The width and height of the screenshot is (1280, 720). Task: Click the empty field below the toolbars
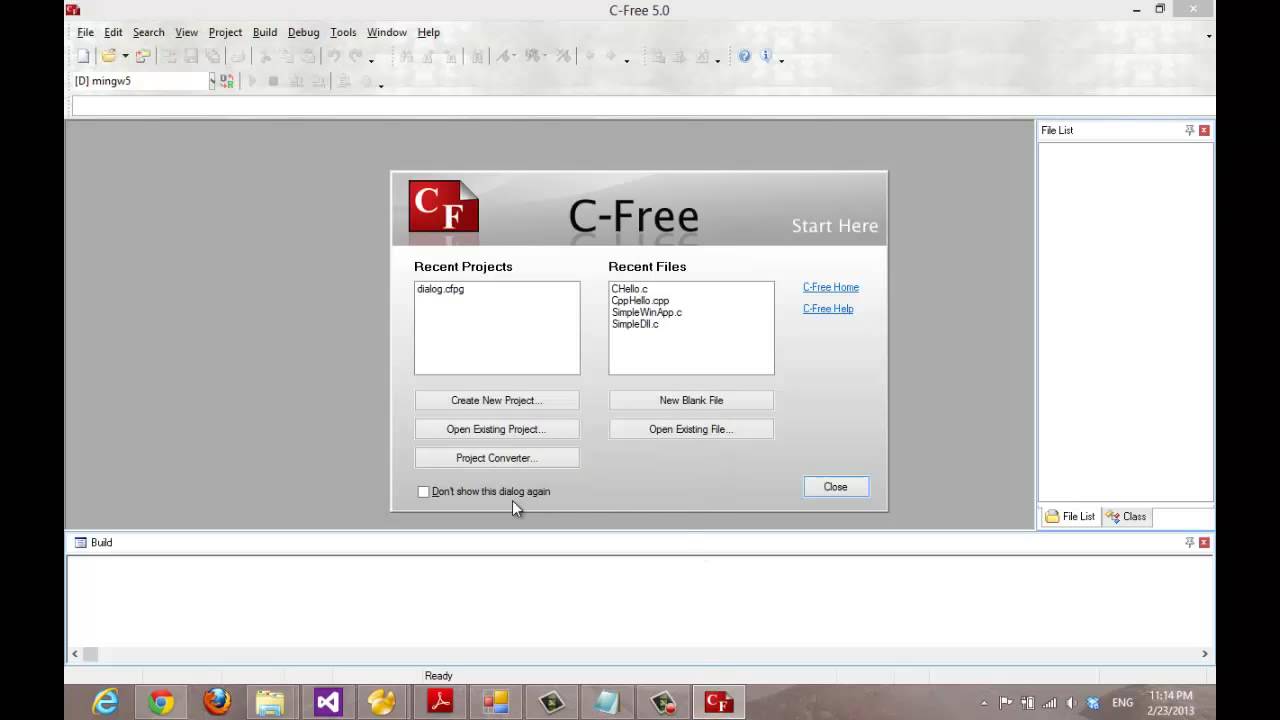click(x=643, y=106)
